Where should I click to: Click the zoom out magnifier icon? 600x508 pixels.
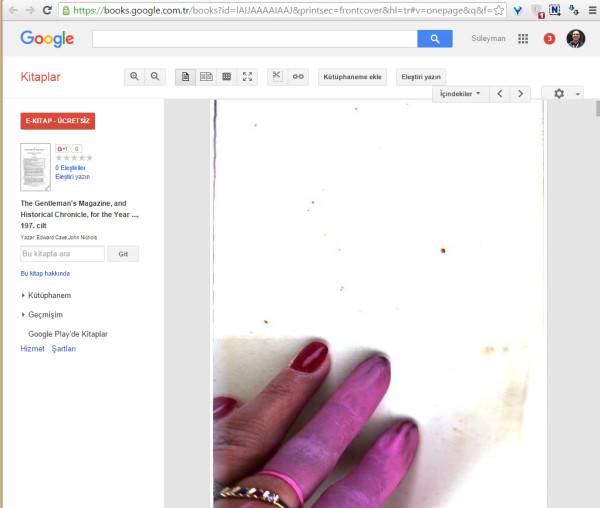coord(155,77)
